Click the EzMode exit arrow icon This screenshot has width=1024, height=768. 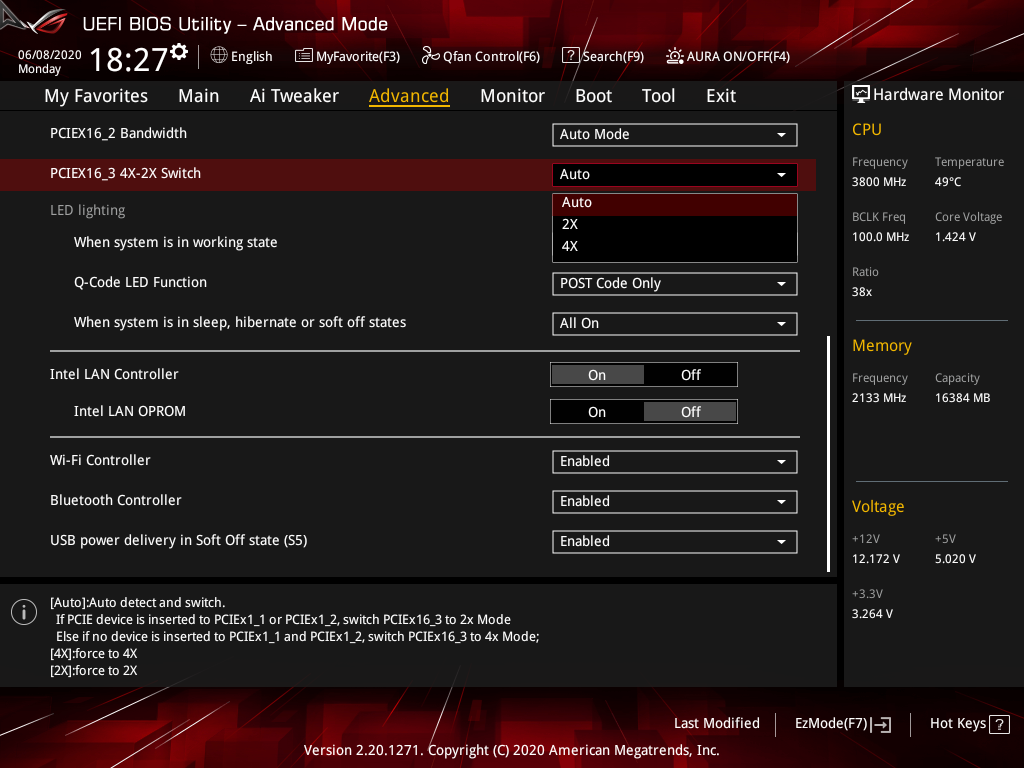[881, 724]
